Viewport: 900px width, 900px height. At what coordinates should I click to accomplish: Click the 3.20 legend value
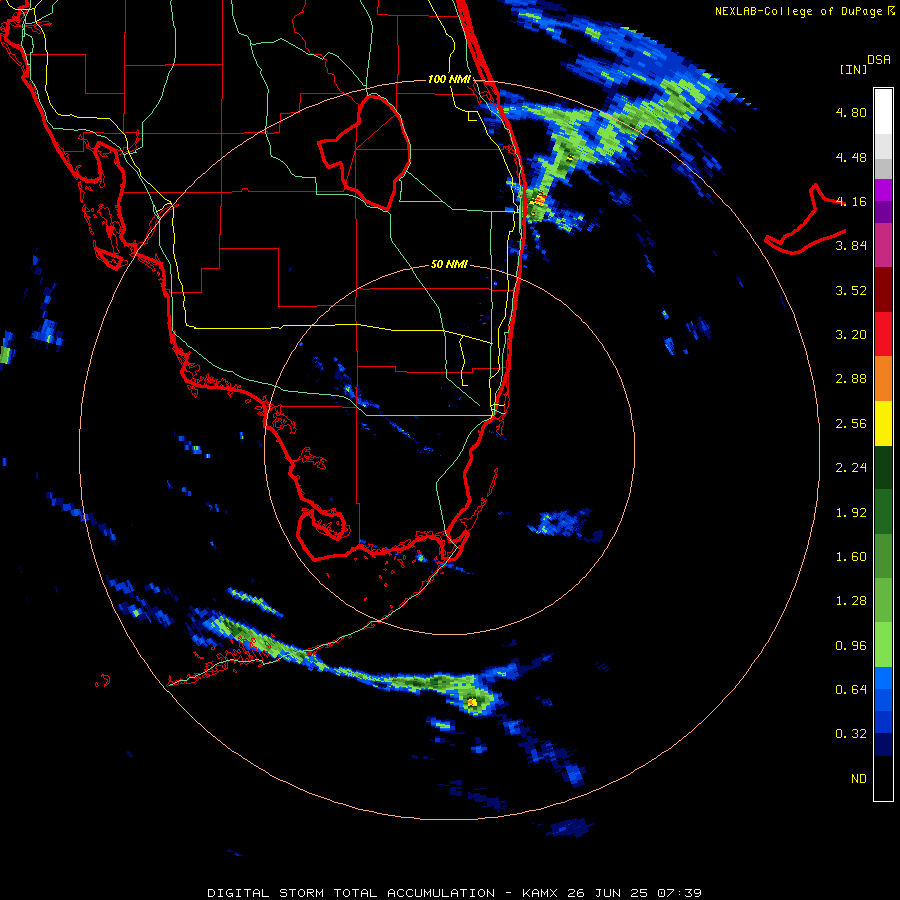851,335
